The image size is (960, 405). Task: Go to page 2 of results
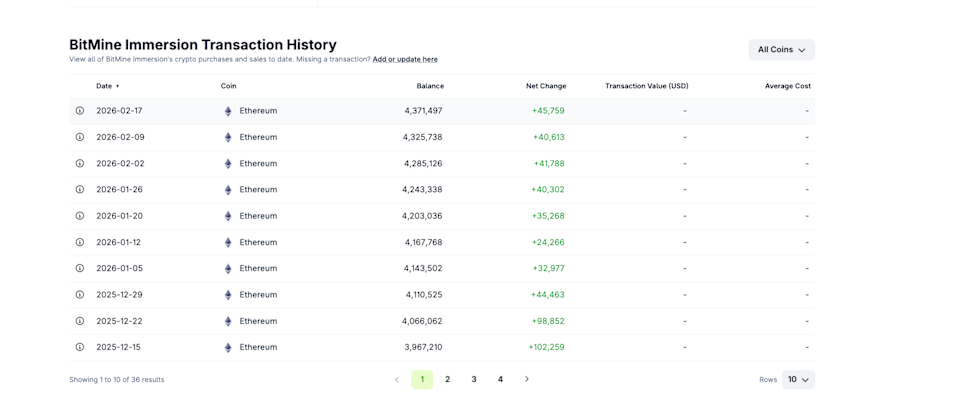pos(448,380)
